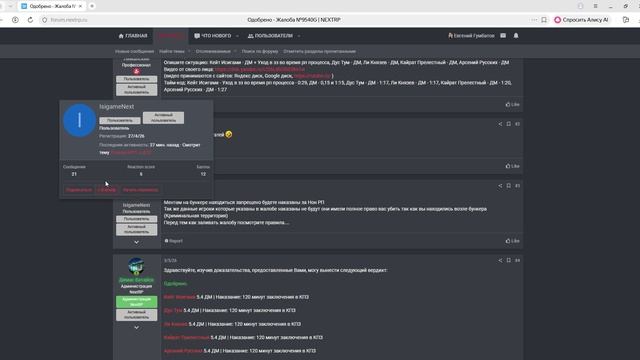The width and height of the screenshot is (640, 360).
Task: Expand the chevron under the administrator's user info
Action: coord(136,327)
